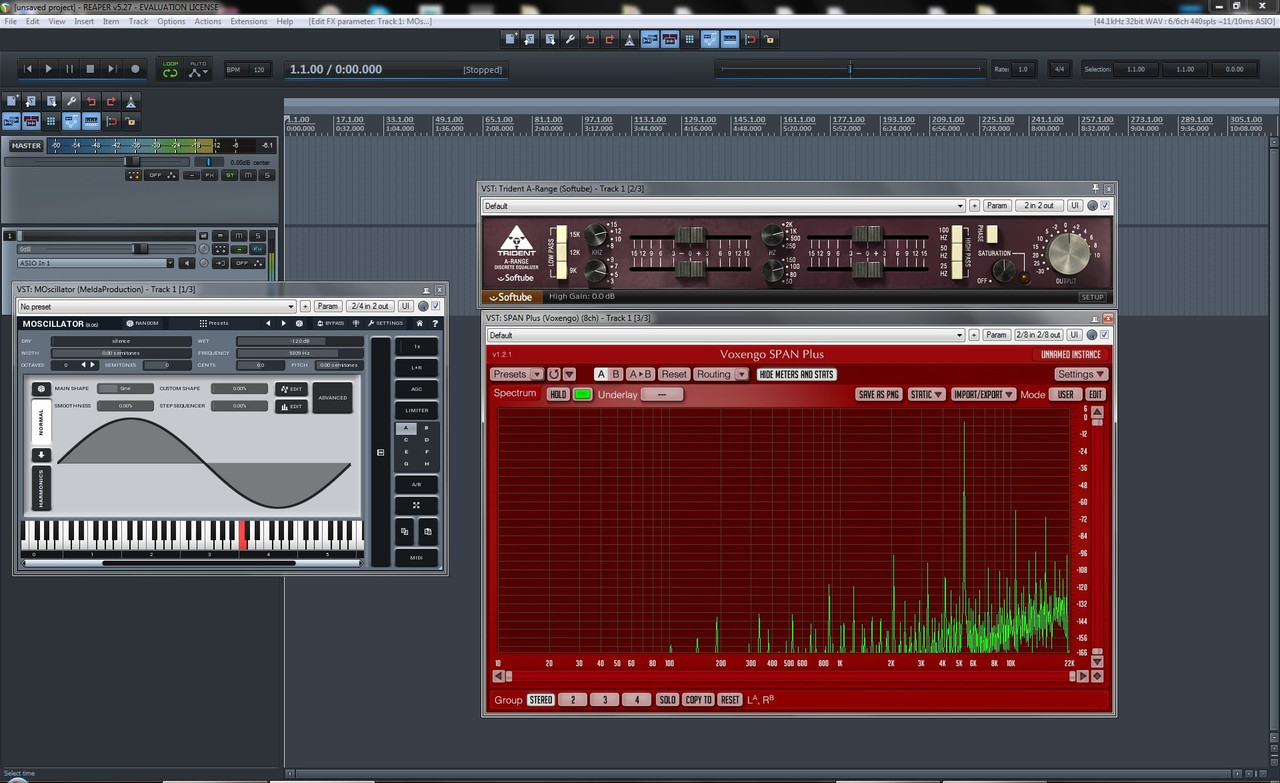
Task: Click the Undo icon in left toolbar
Action: (x=91, y=101)
